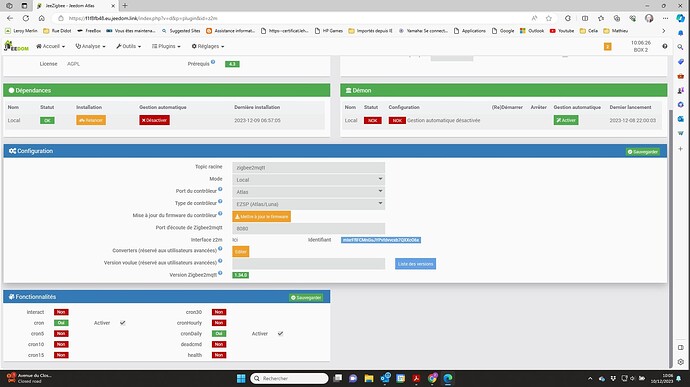Click the Port d'écoute field showing 8080
Screen dimensions: 690x387
[308, 229]
